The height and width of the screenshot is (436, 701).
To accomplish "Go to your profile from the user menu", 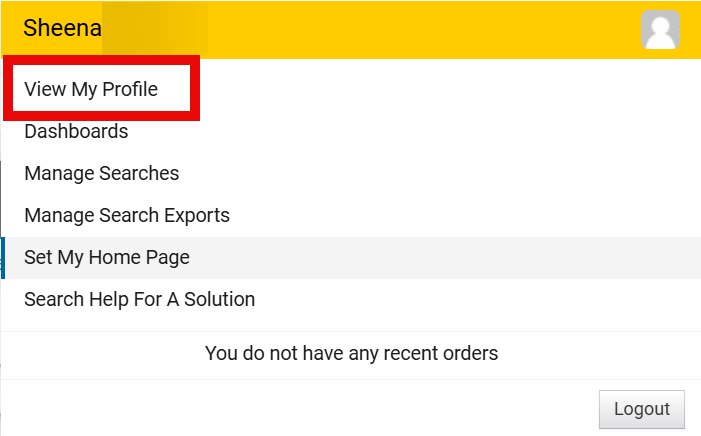I will click(91, 89).
